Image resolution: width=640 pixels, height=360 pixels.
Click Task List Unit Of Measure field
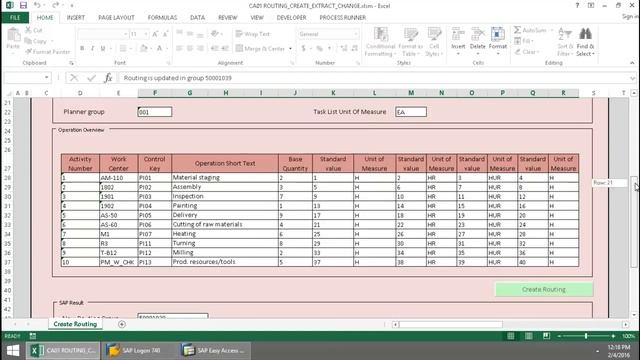tap(411, 112)
